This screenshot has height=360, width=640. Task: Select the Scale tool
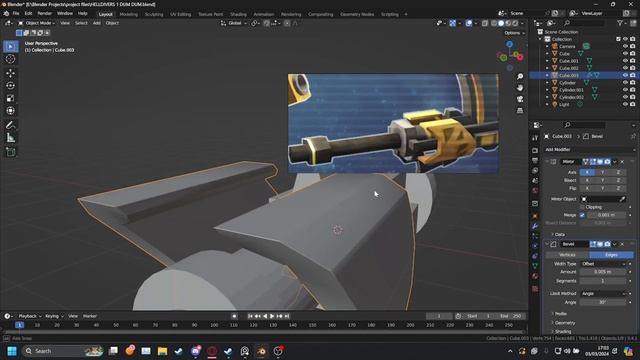pos(11,98)
